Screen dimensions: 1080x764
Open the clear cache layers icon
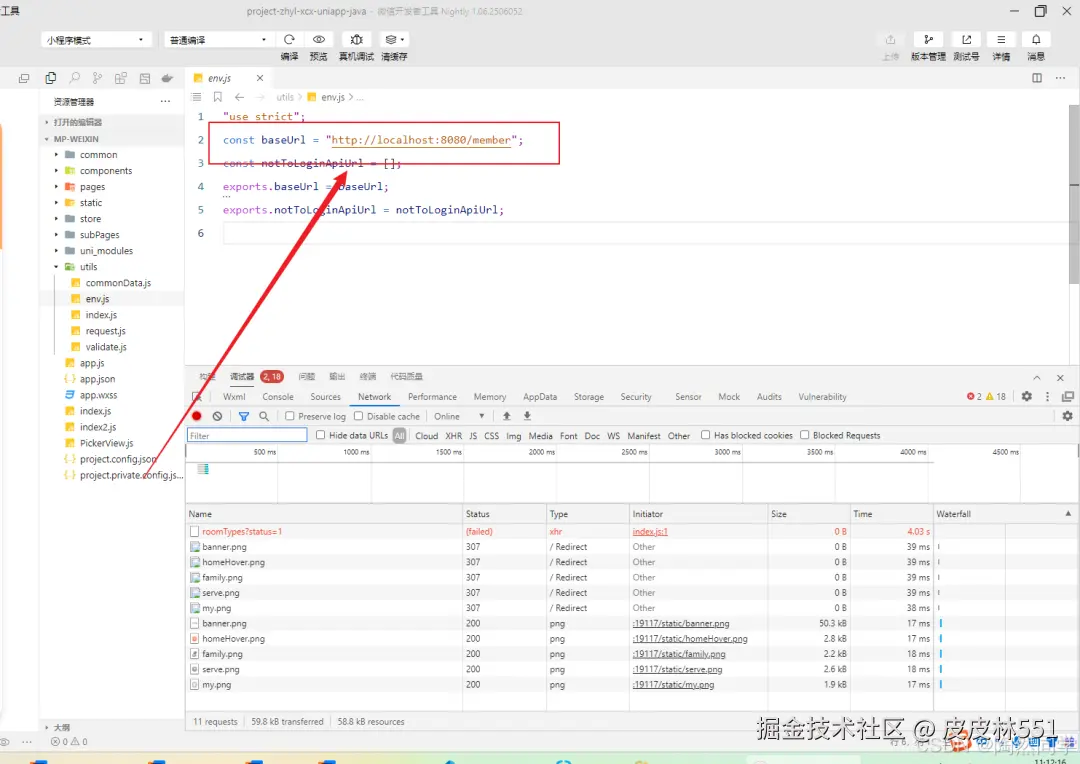(394, 40)
